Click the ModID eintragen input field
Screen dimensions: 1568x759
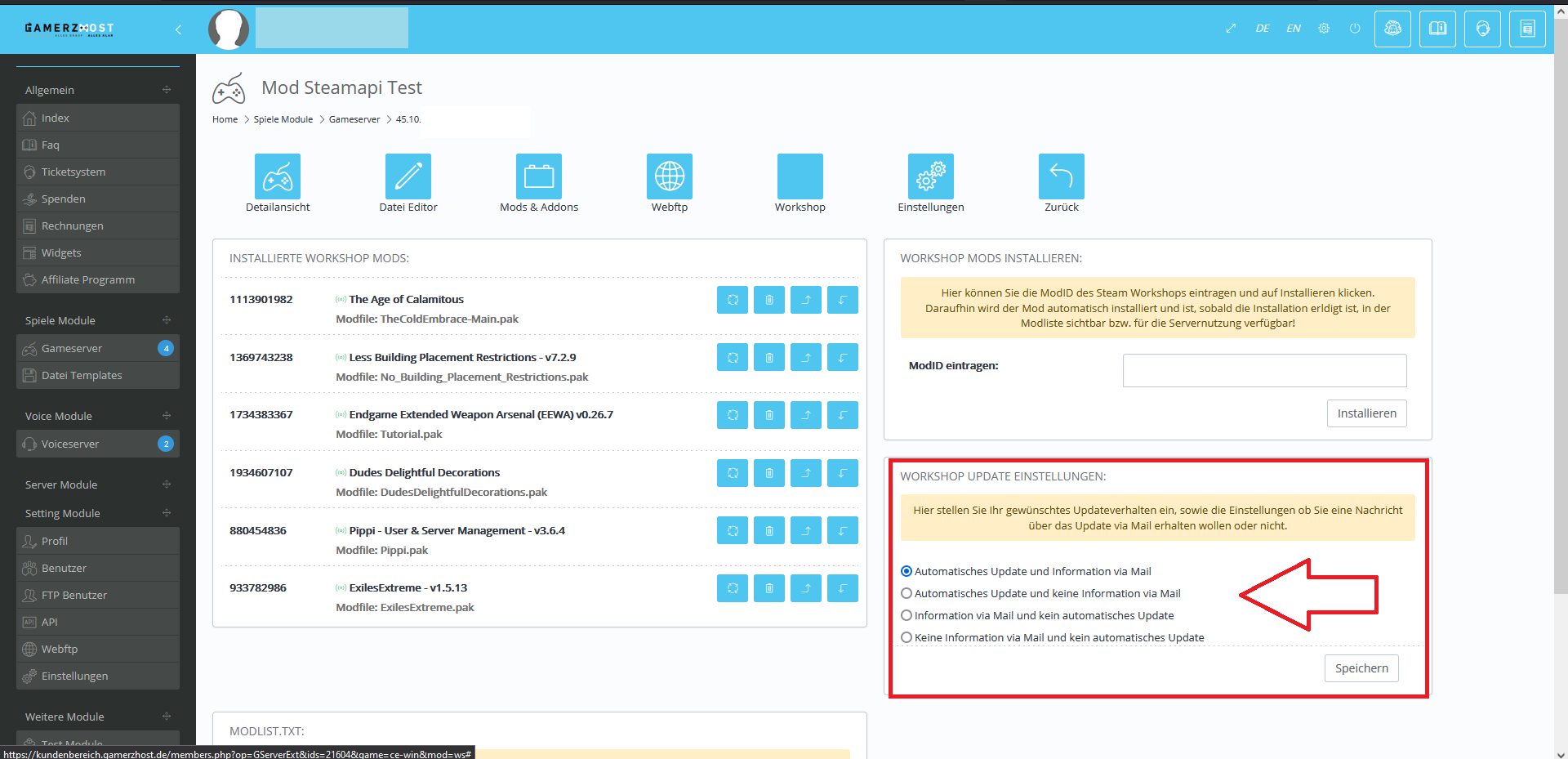(1263, 371)
